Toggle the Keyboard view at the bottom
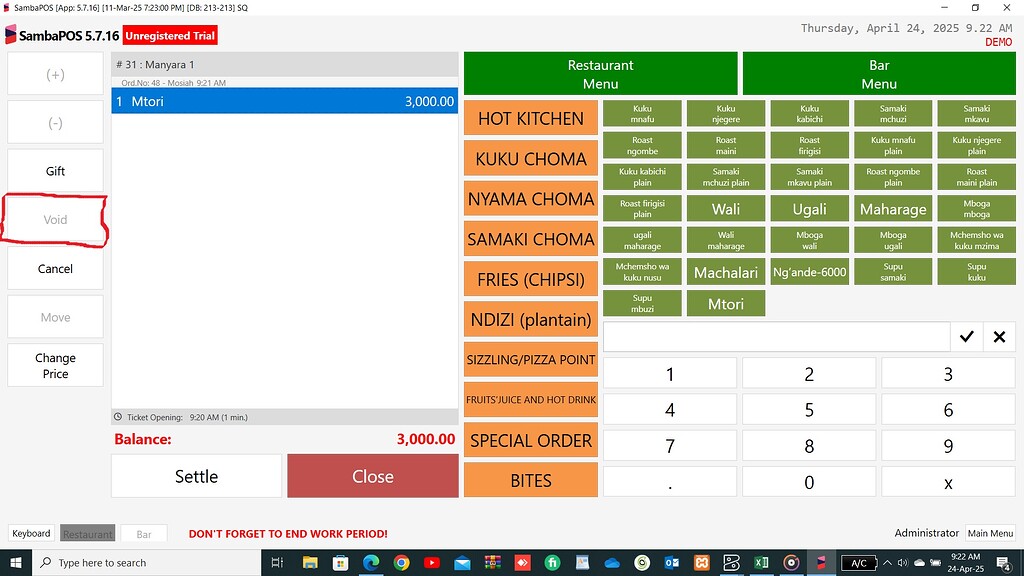The image size is (1024, 576). pyautogui.click(x=31, y=533)
